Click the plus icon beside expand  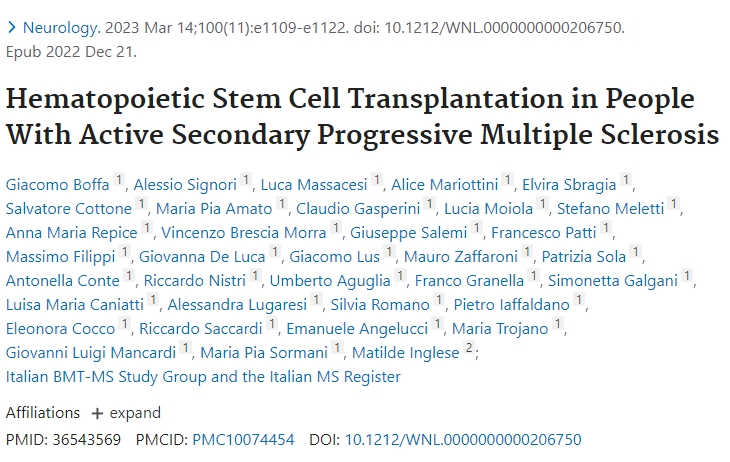pyautogui.click(x=97, y=413)
